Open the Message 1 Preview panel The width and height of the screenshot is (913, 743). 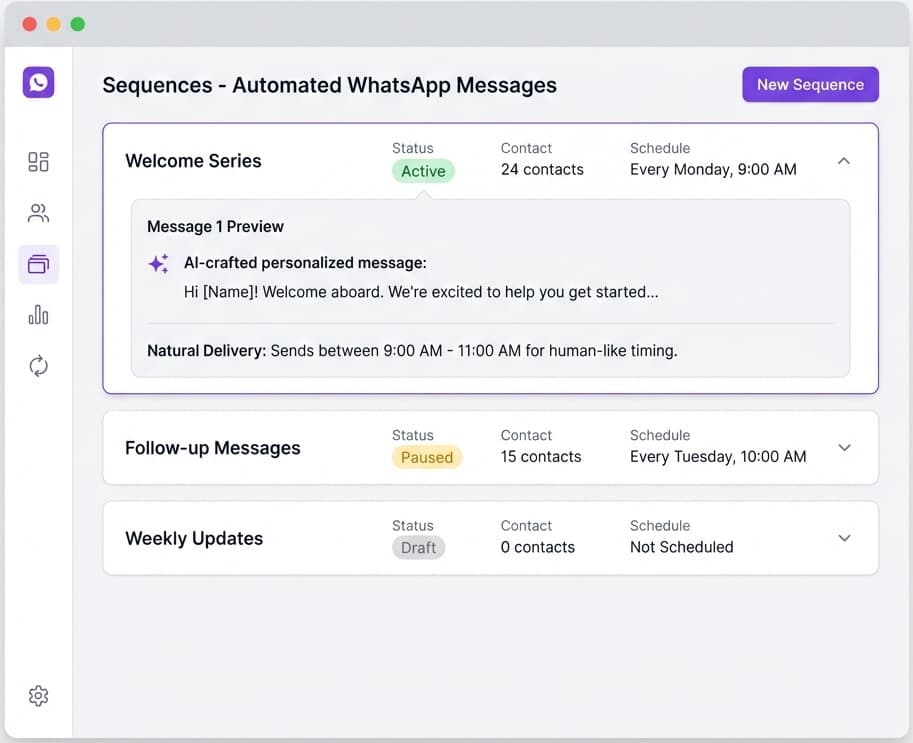214,226
